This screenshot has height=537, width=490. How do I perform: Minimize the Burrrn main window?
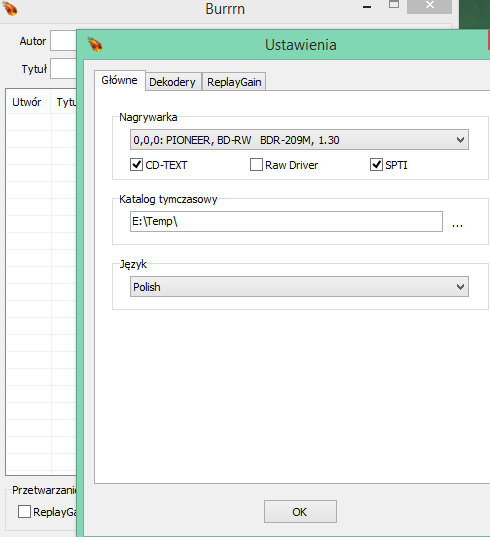tap(367, 7)
